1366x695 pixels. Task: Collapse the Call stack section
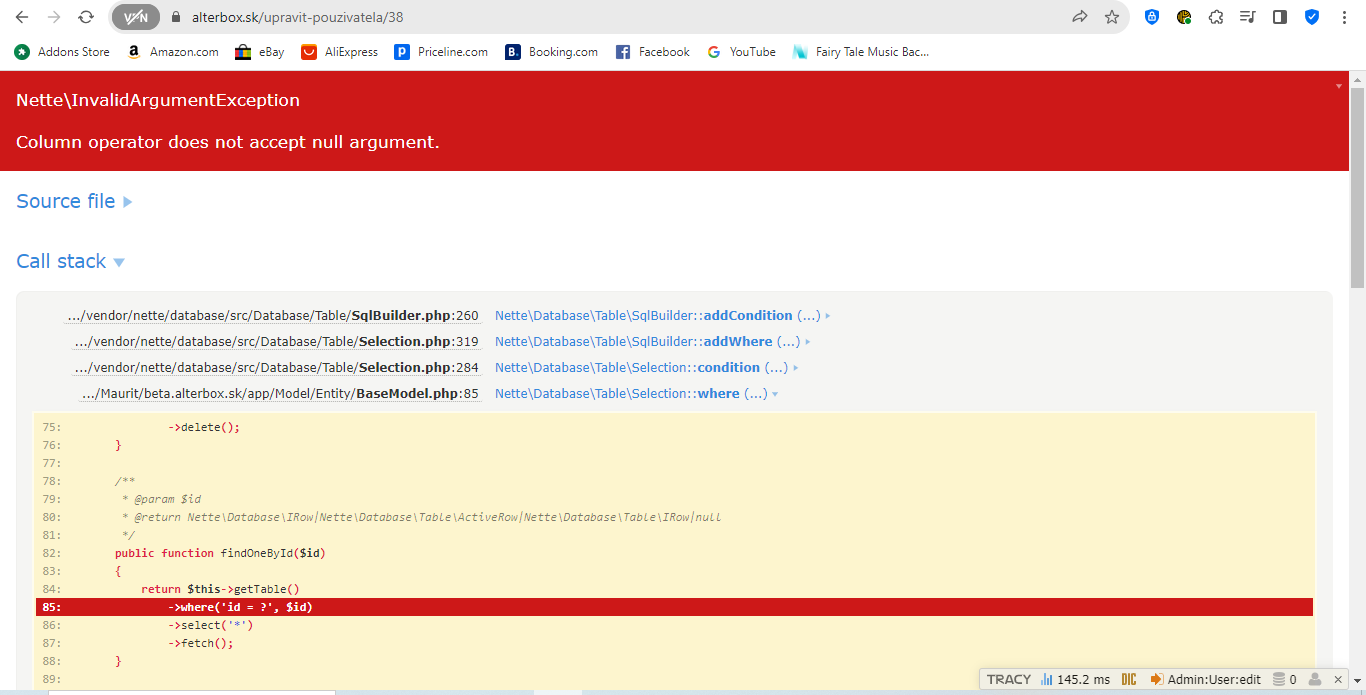pyautogui.click(x=70, y=261)
